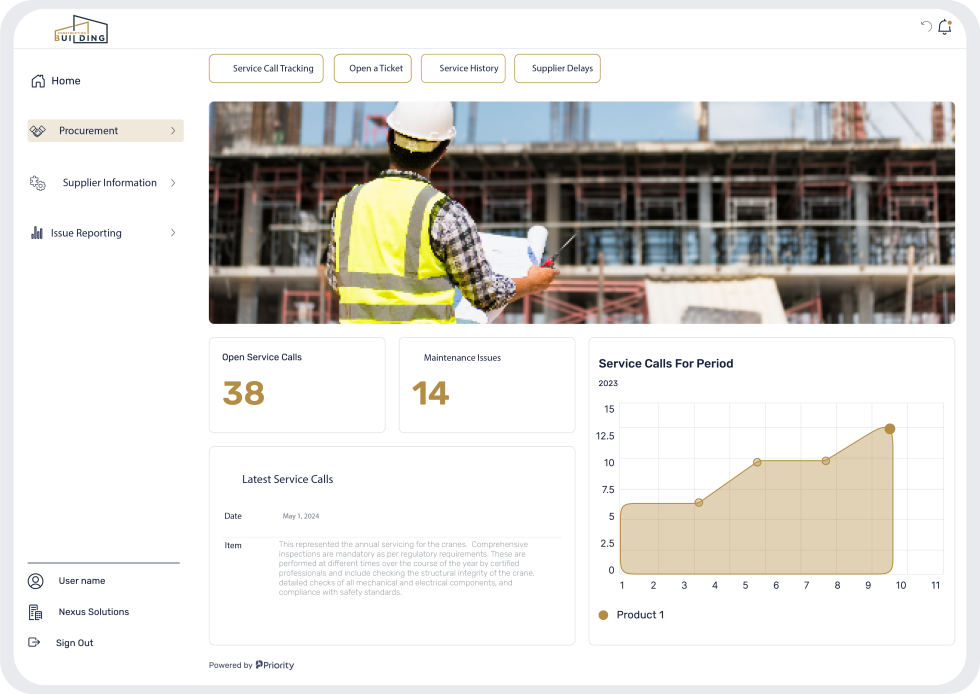The height and width of the screenshot is (694, 980).
Task: Open the Service Call Tracking tab
Action: [x=266, y=69]
